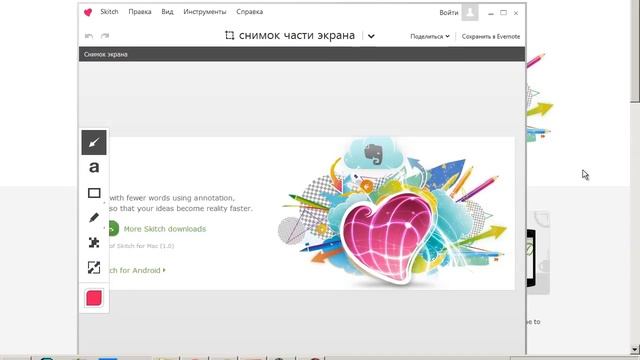Open the Правка menu
640x360 pixels.
(x=140, y=12)
